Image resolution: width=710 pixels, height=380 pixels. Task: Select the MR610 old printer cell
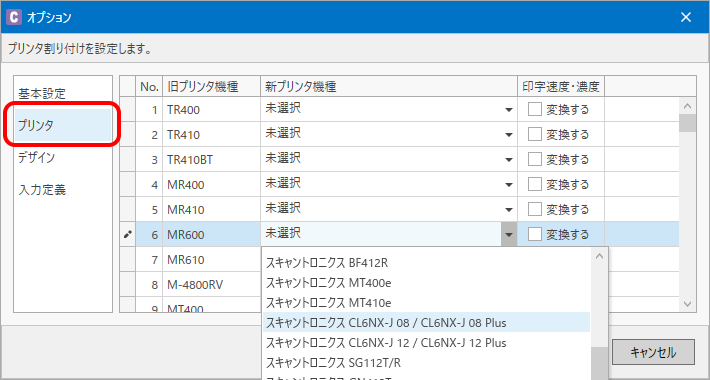[x=211, y=260]
